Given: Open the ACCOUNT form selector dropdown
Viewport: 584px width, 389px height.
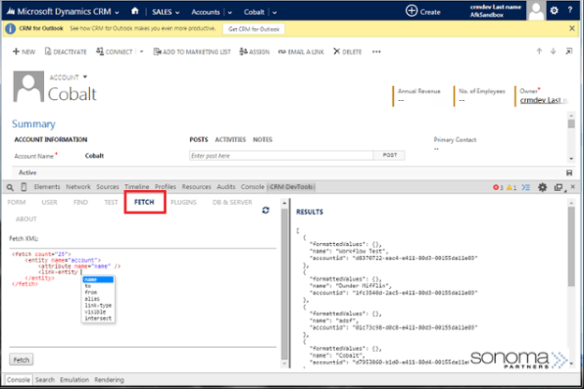Looking at the screenshot, I should (x=85, y=77).
